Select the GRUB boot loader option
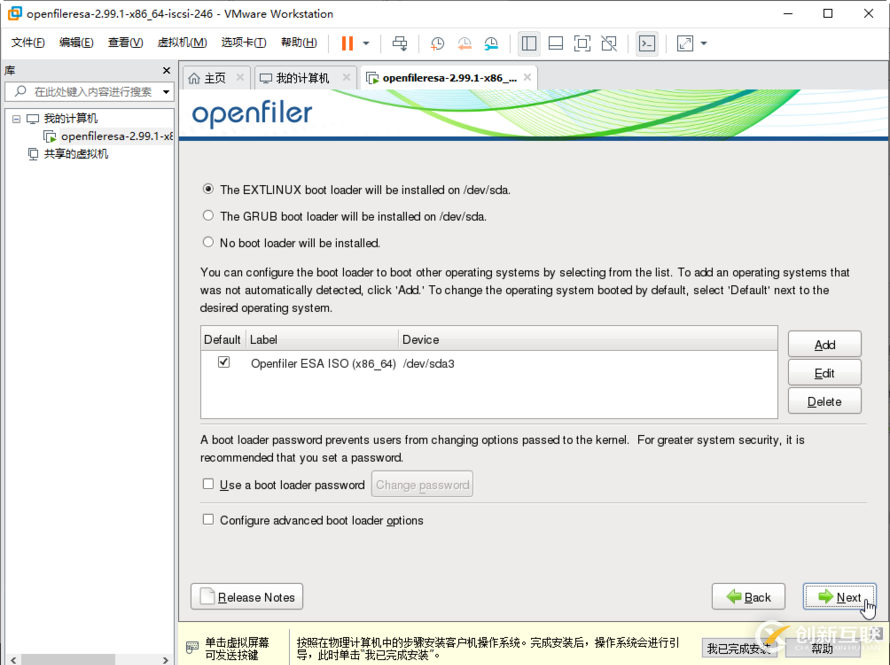Screen dimensions: 890x665 point(208,215)
